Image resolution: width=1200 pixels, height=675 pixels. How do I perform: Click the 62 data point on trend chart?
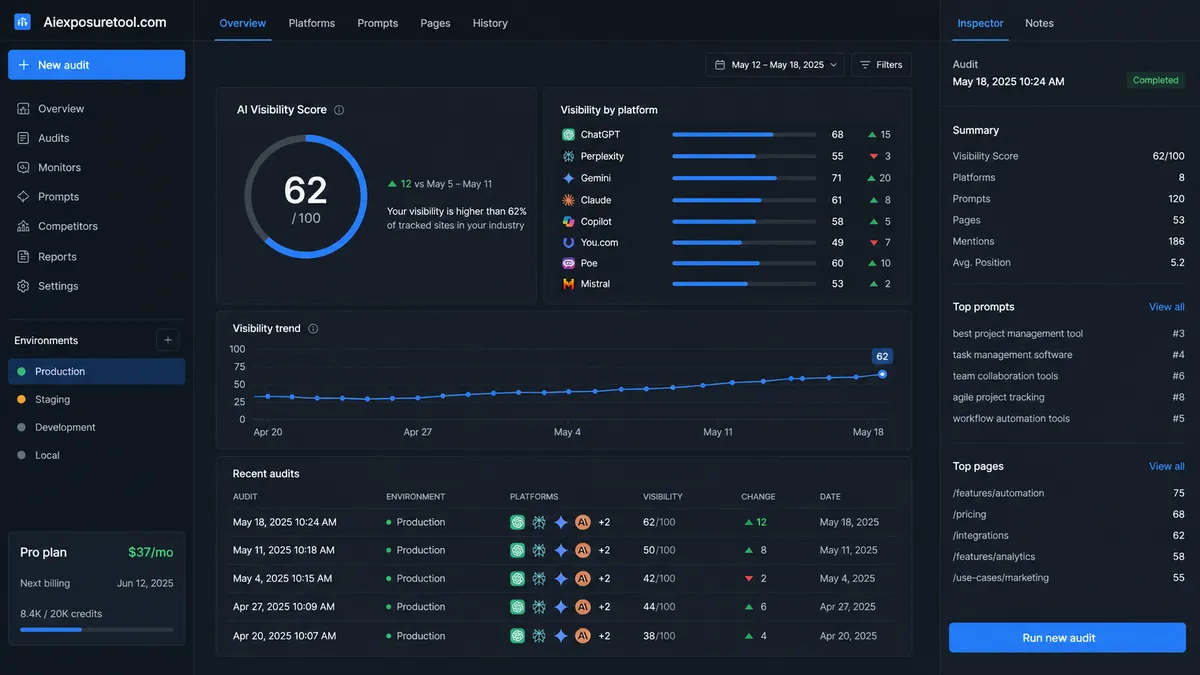(x=882, y=374)
